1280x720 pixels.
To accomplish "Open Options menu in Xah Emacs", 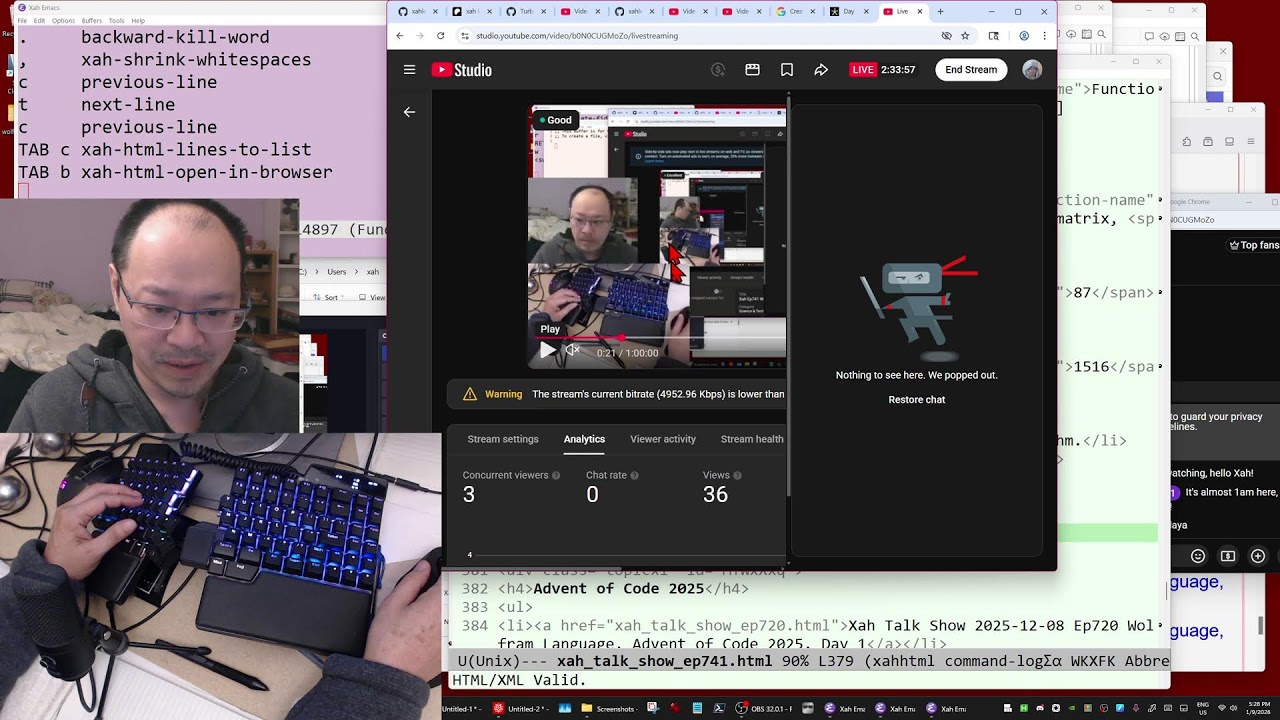I will 63,20.
